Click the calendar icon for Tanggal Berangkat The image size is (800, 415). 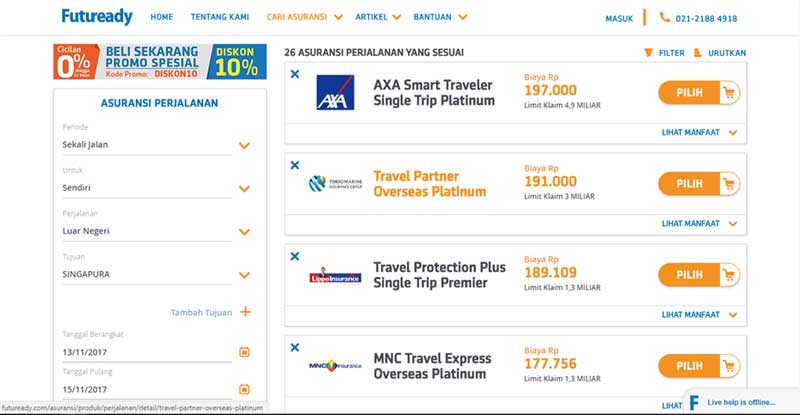[x=244, y=352]
